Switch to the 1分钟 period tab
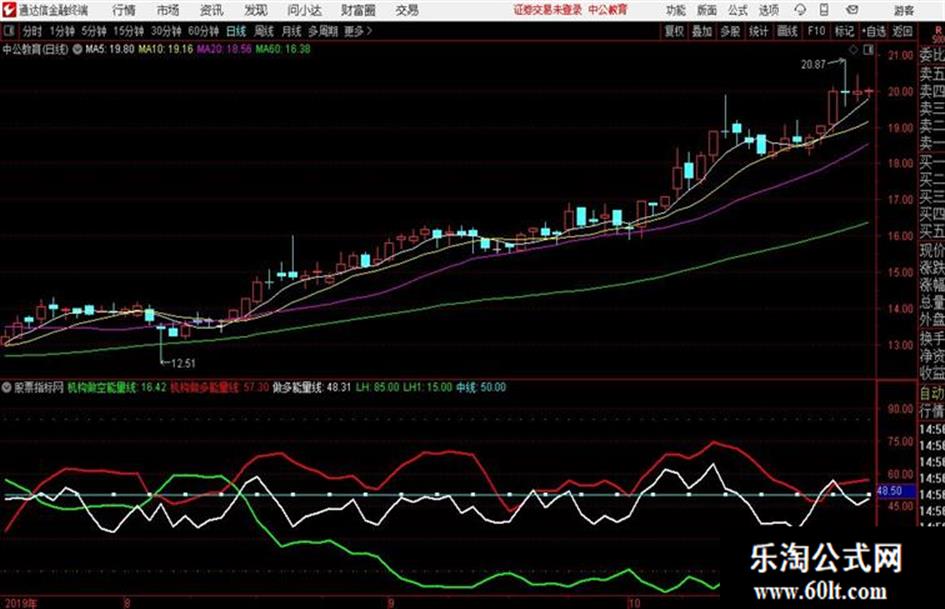Image resolution: width=945 pixels, height=609 pixels. tap(61, 31)
